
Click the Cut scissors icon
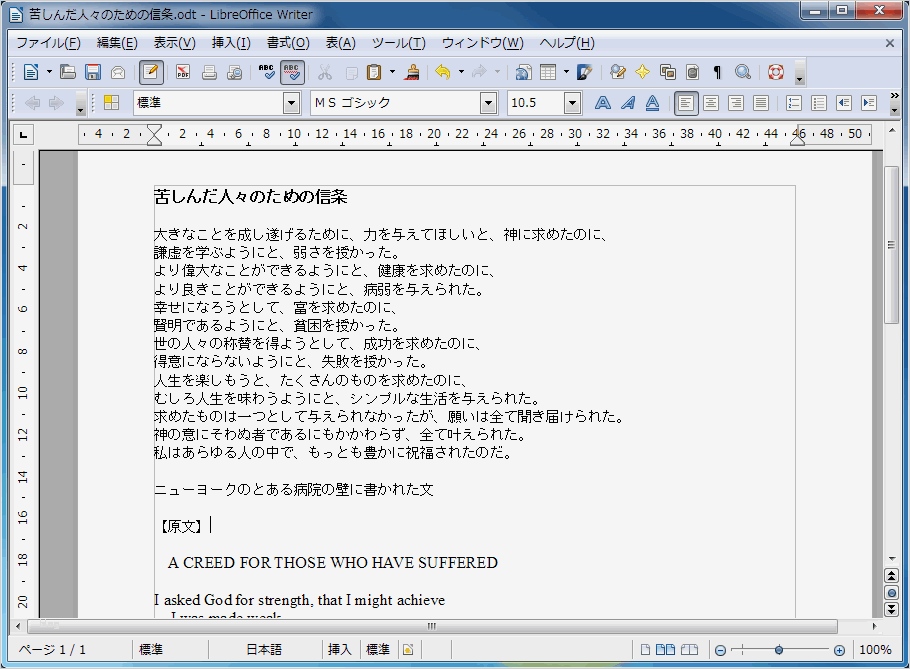click(x=325, y=73)
